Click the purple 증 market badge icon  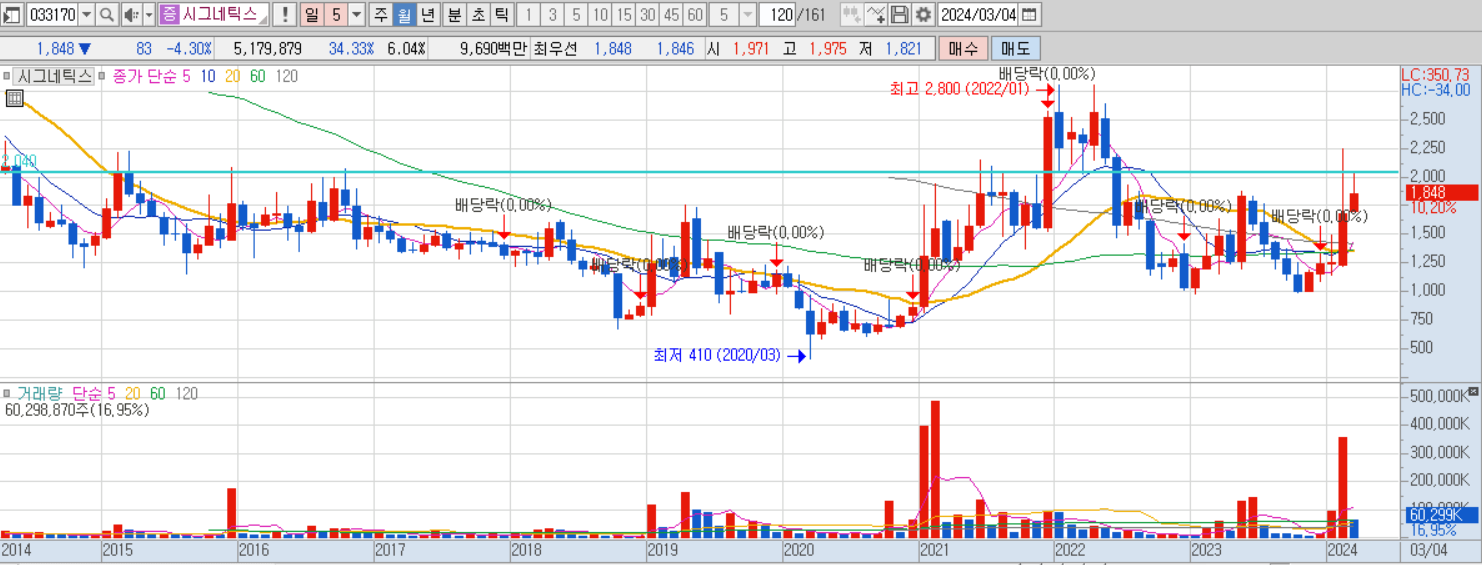point(169,14)
